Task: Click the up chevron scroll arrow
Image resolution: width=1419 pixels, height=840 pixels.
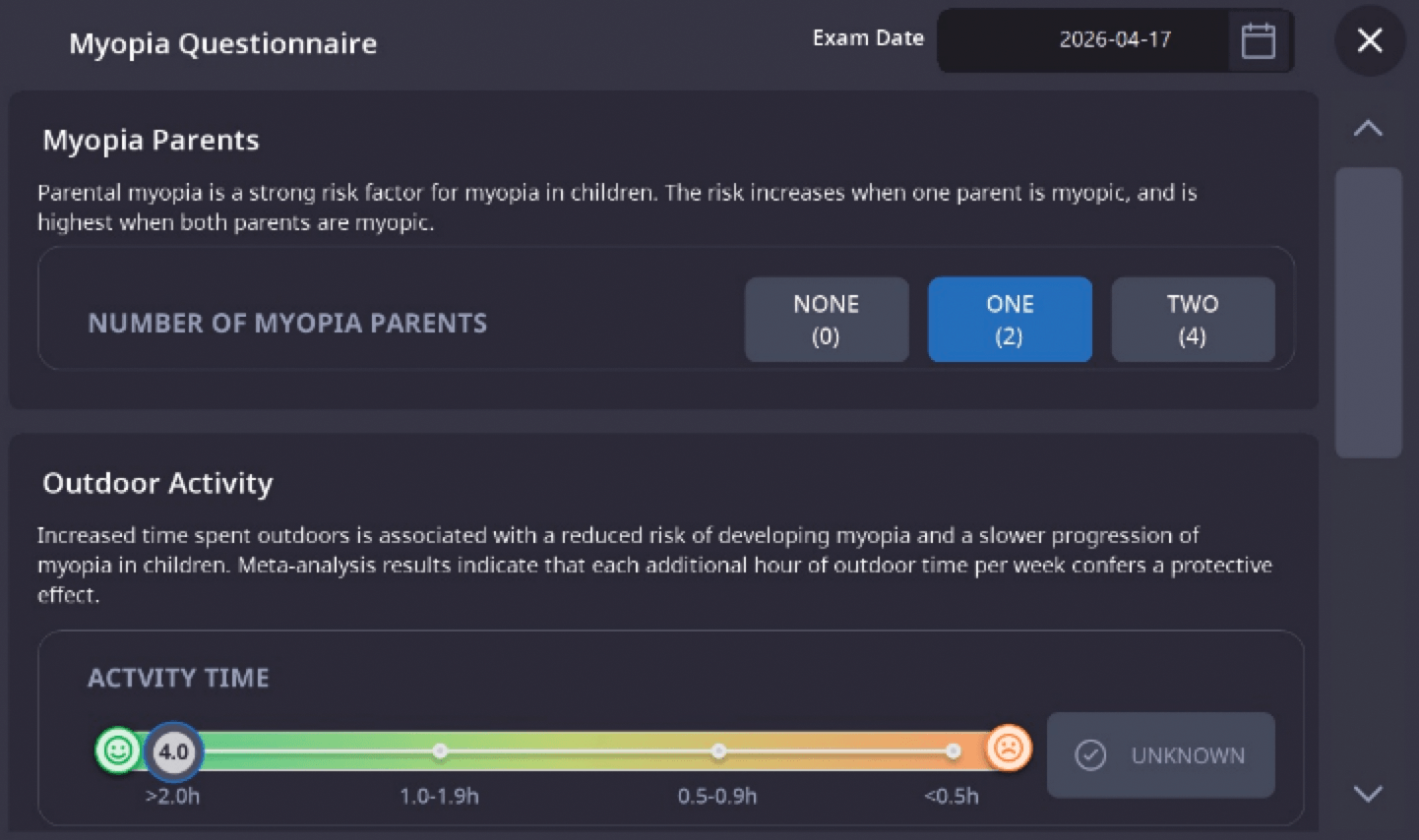Action: coord(1368,128)
